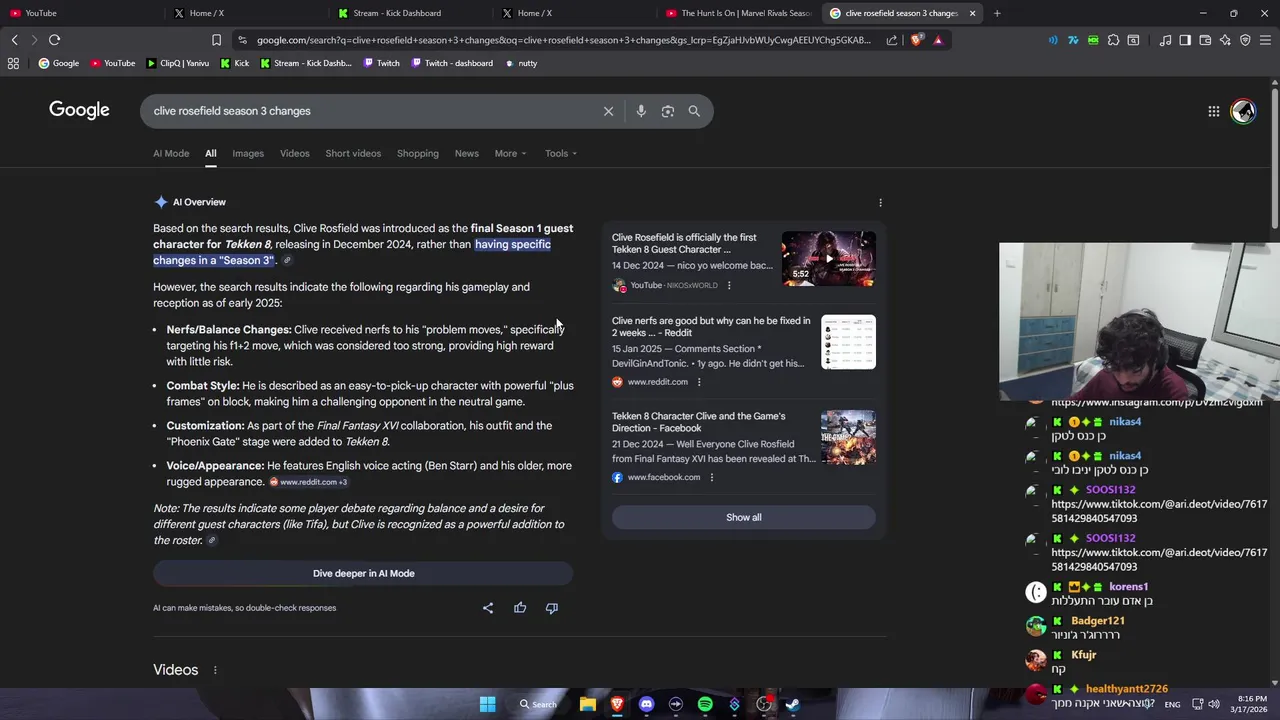Image resolution: width=1280 pixels, height=720 pixels.
Task: Switch to the YouTube browser tab
Action: pos(80,13)
